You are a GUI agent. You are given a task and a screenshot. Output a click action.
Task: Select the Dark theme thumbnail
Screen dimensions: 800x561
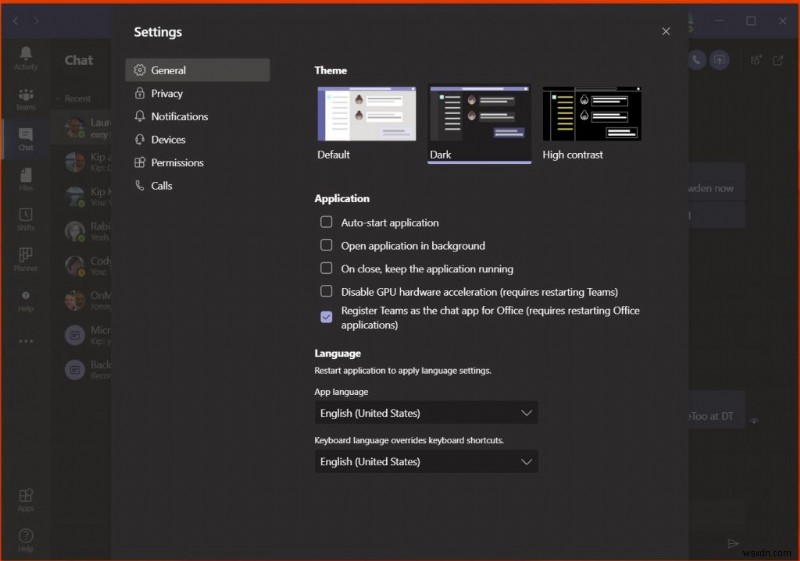pos(479,114)
